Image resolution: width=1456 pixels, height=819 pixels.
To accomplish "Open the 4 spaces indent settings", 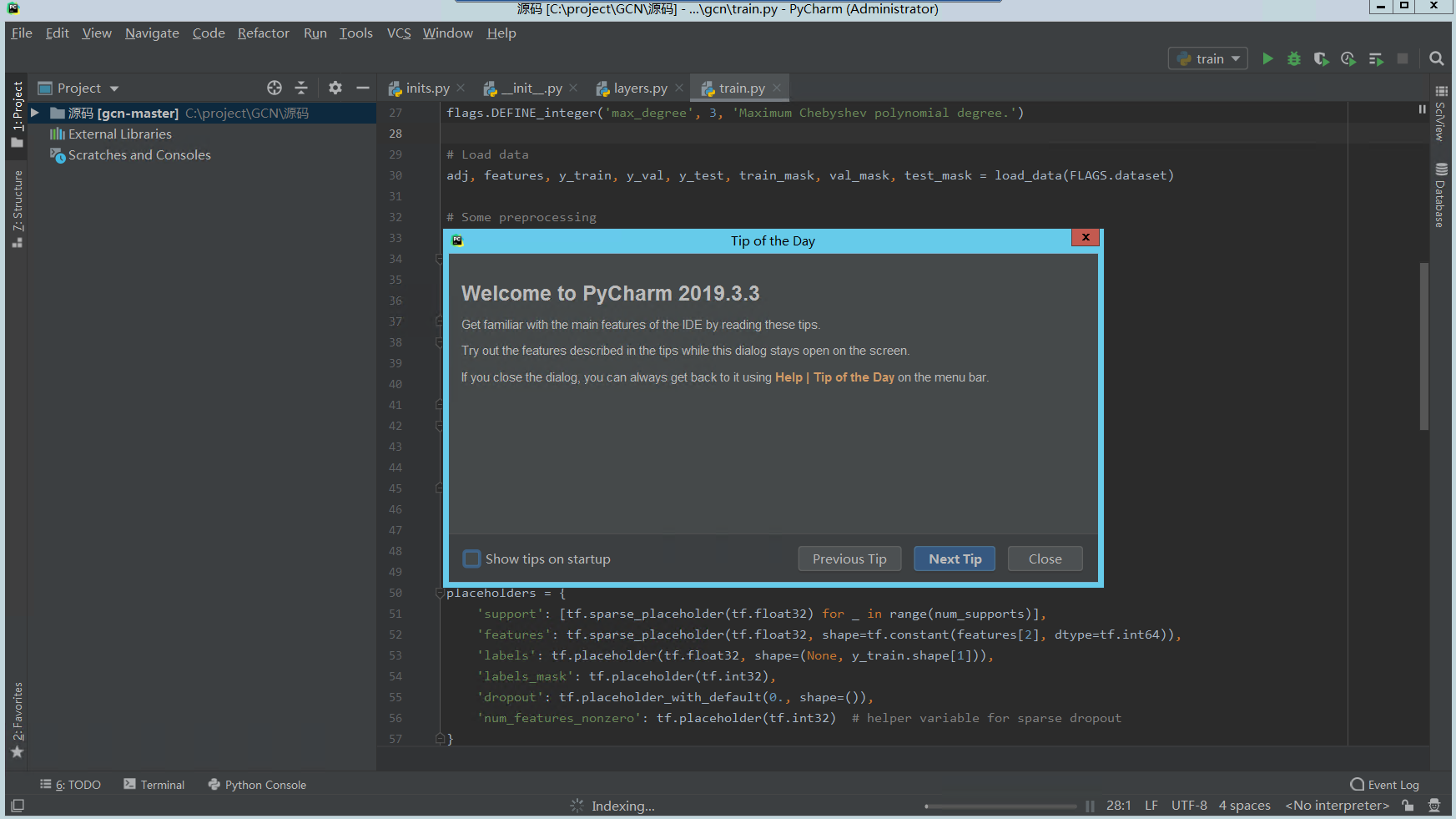I will (1244, 806).
